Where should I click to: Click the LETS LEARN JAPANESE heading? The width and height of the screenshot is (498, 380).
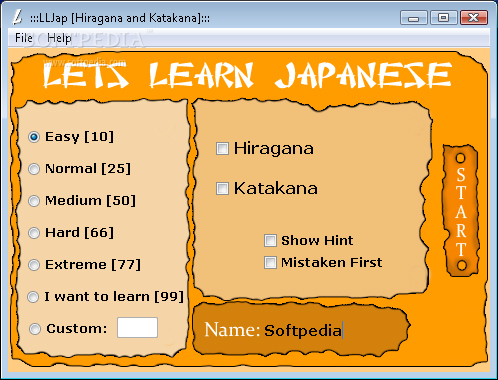pyautogui.click(x=247, y=75)
